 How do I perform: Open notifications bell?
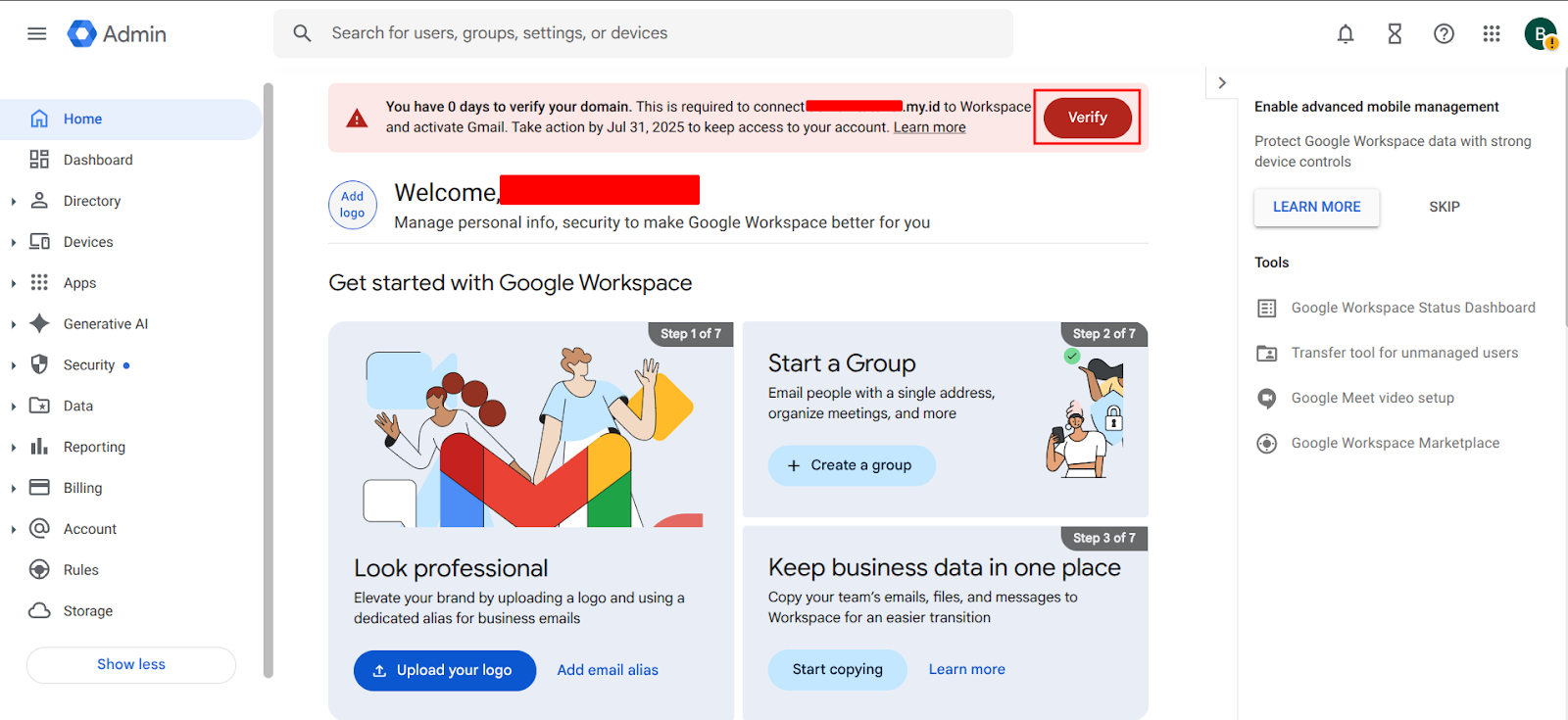1346,34
